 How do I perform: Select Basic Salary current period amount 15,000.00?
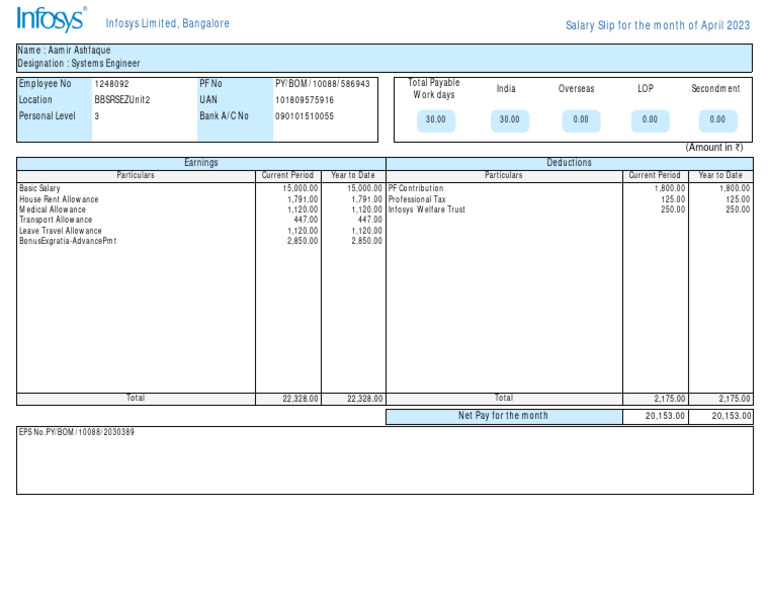tap(300, 188)
